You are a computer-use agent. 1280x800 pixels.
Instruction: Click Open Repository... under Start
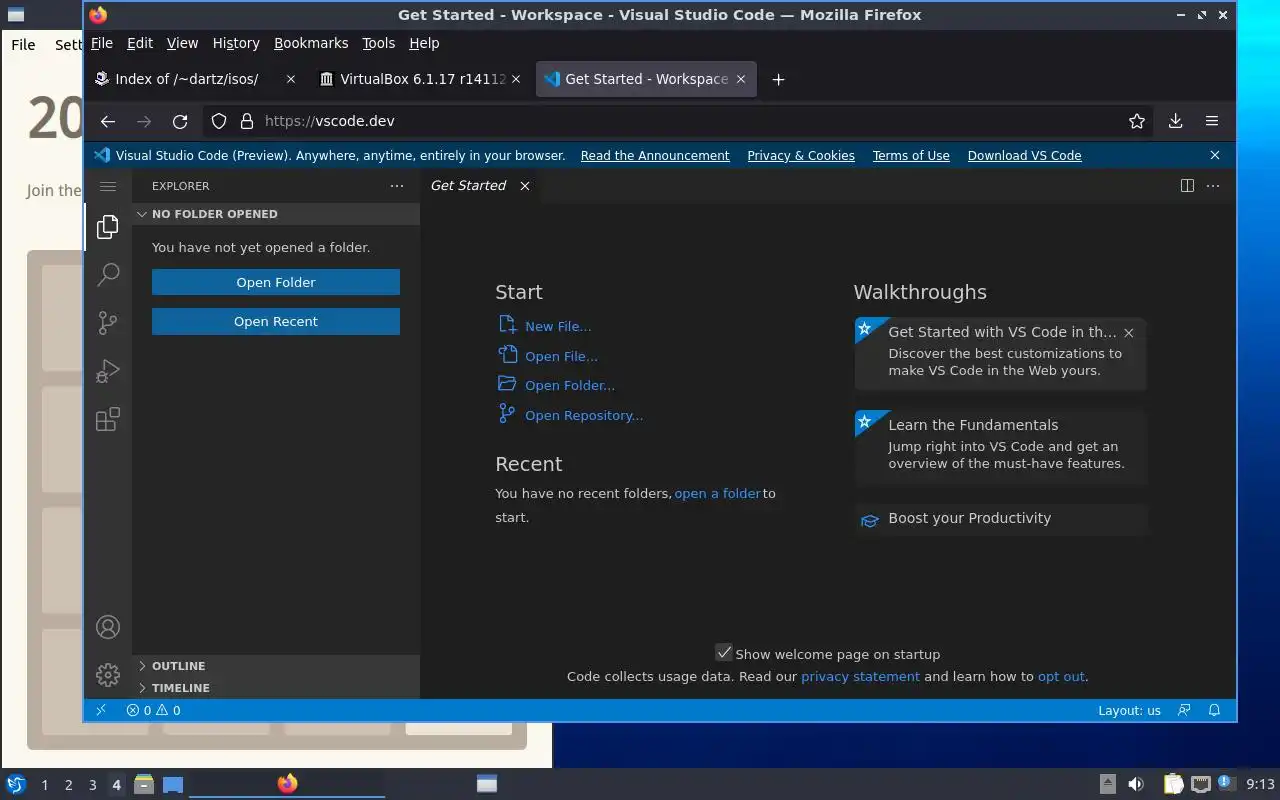[x=584, y=415]
